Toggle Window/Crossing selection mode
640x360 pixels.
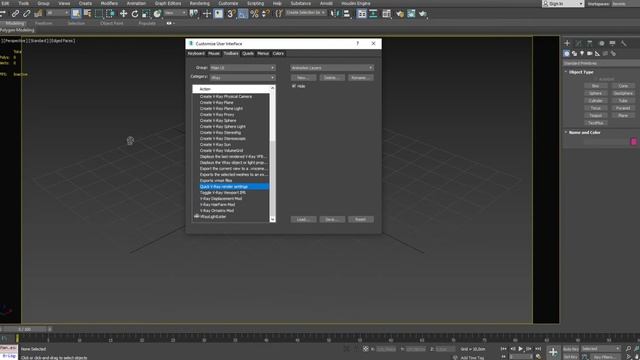click(110, 14)
